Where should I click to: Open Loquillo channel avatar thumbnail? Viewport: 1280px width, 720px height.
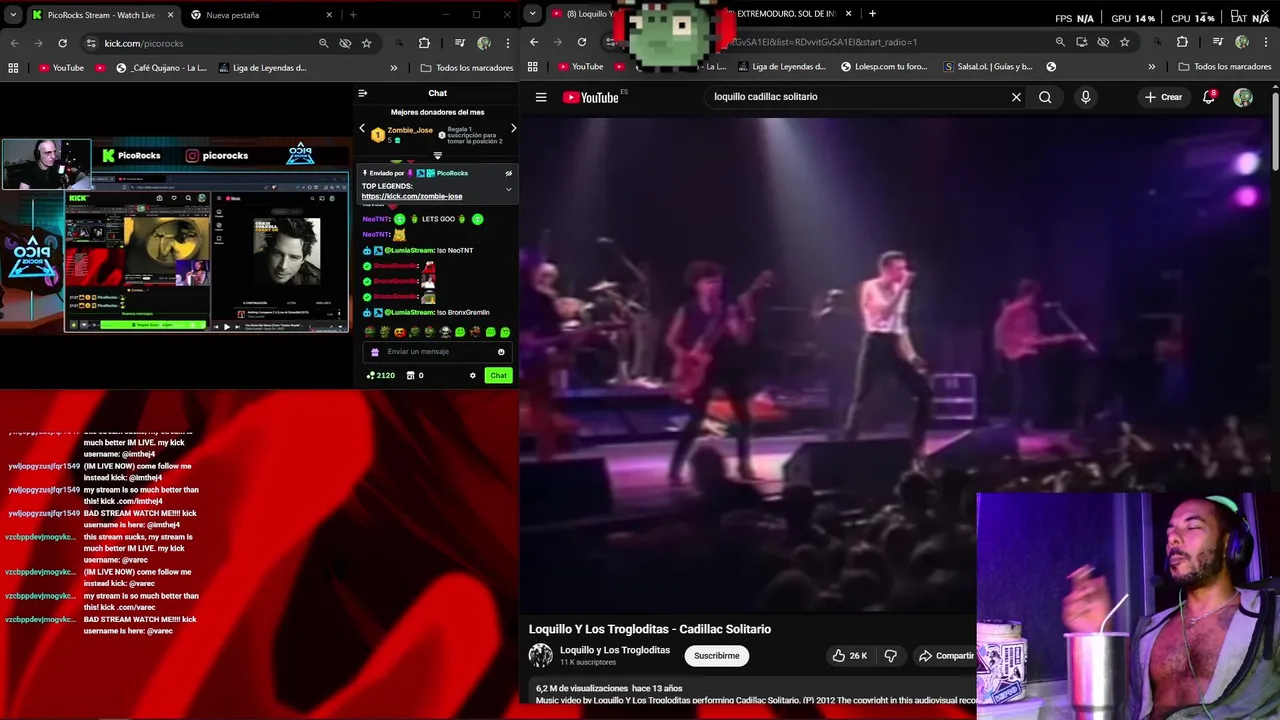point(541,656)
